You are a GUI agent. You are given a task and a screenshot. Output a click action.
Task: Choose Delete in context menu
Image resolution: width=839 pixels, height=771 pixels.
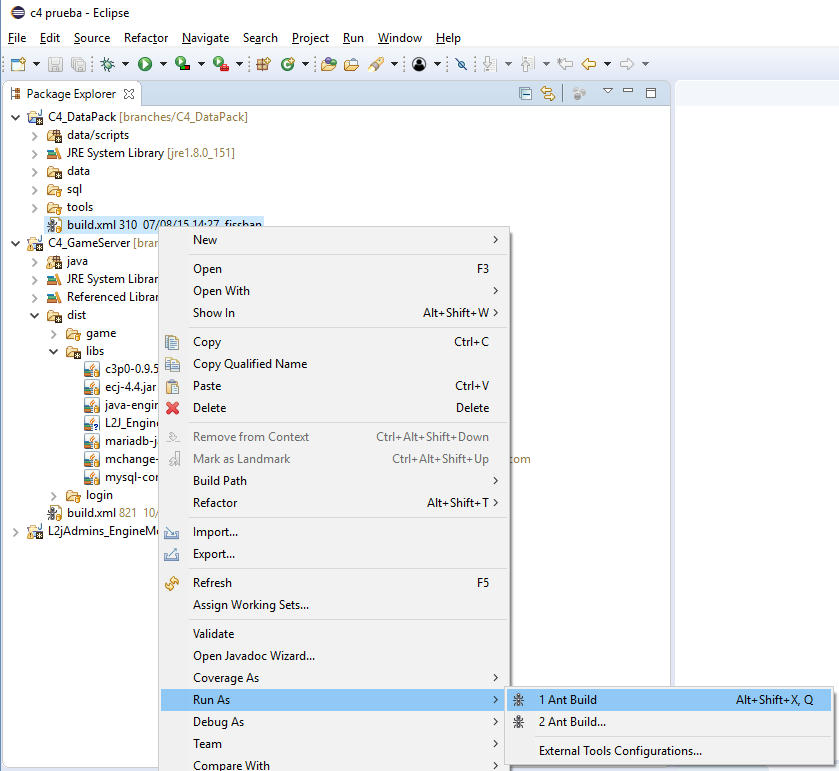(334, 408)
